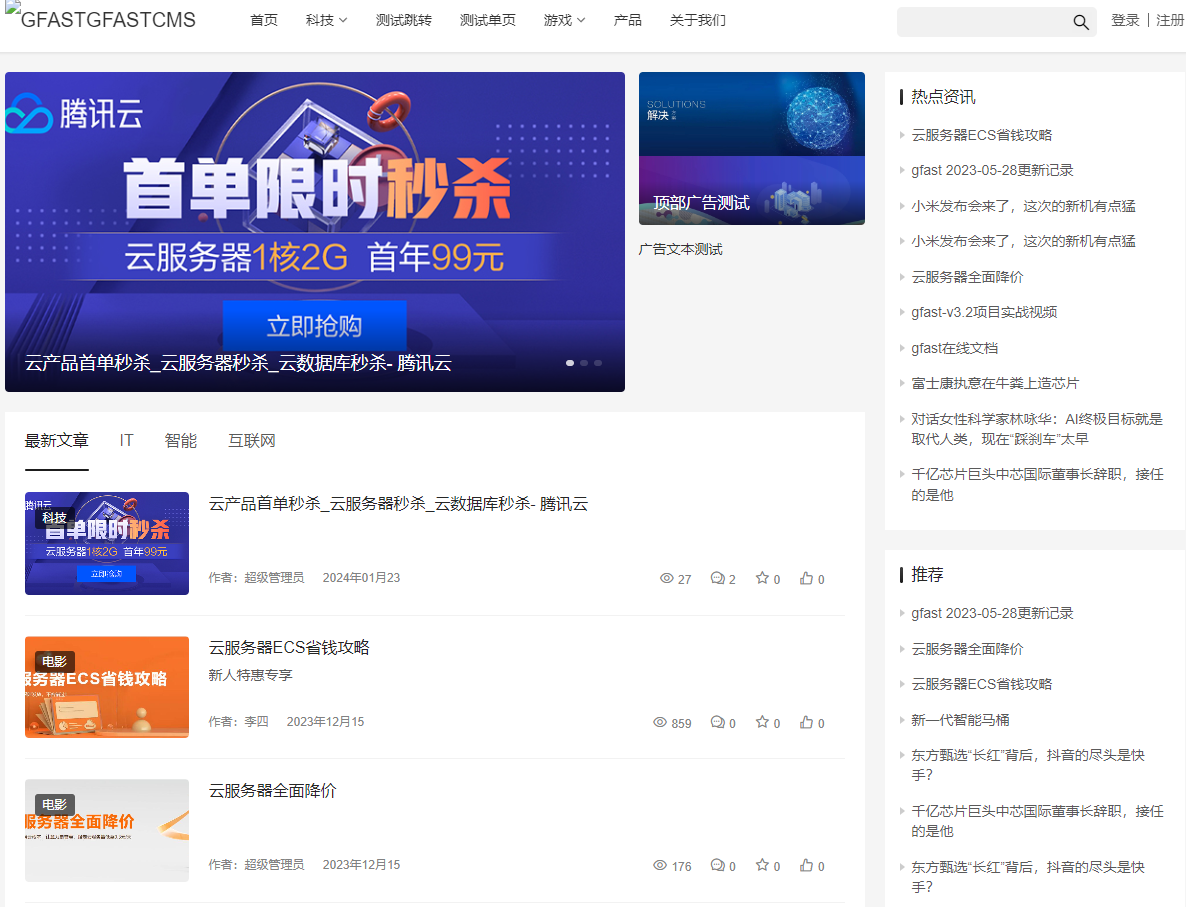Viewport: 1186px width, 907px height.
Task: Open article title 云产品首单秒杀 in list
Action: (x=398, y=504)
